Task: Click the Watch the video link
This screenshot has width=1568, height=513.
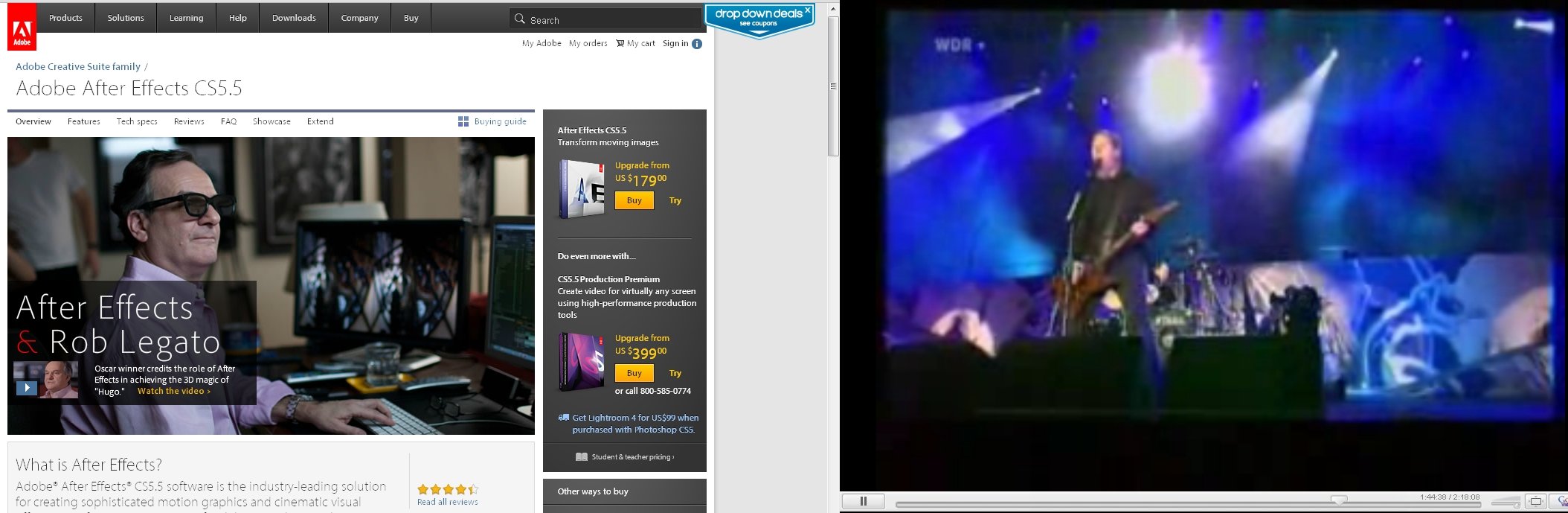Action: (x=174, y=391)
